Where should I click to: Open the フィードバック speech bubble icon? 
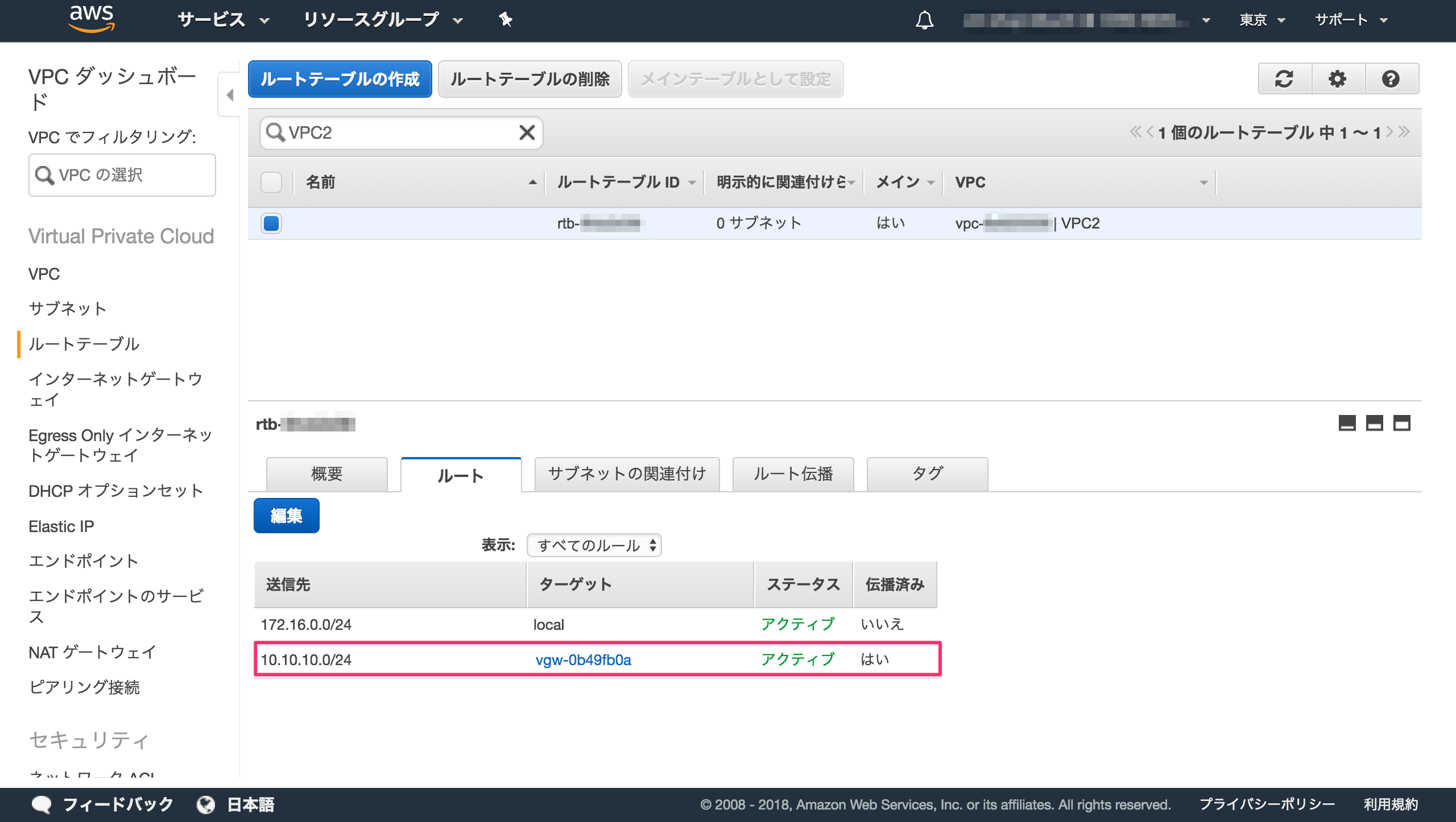tap(41, 804)
